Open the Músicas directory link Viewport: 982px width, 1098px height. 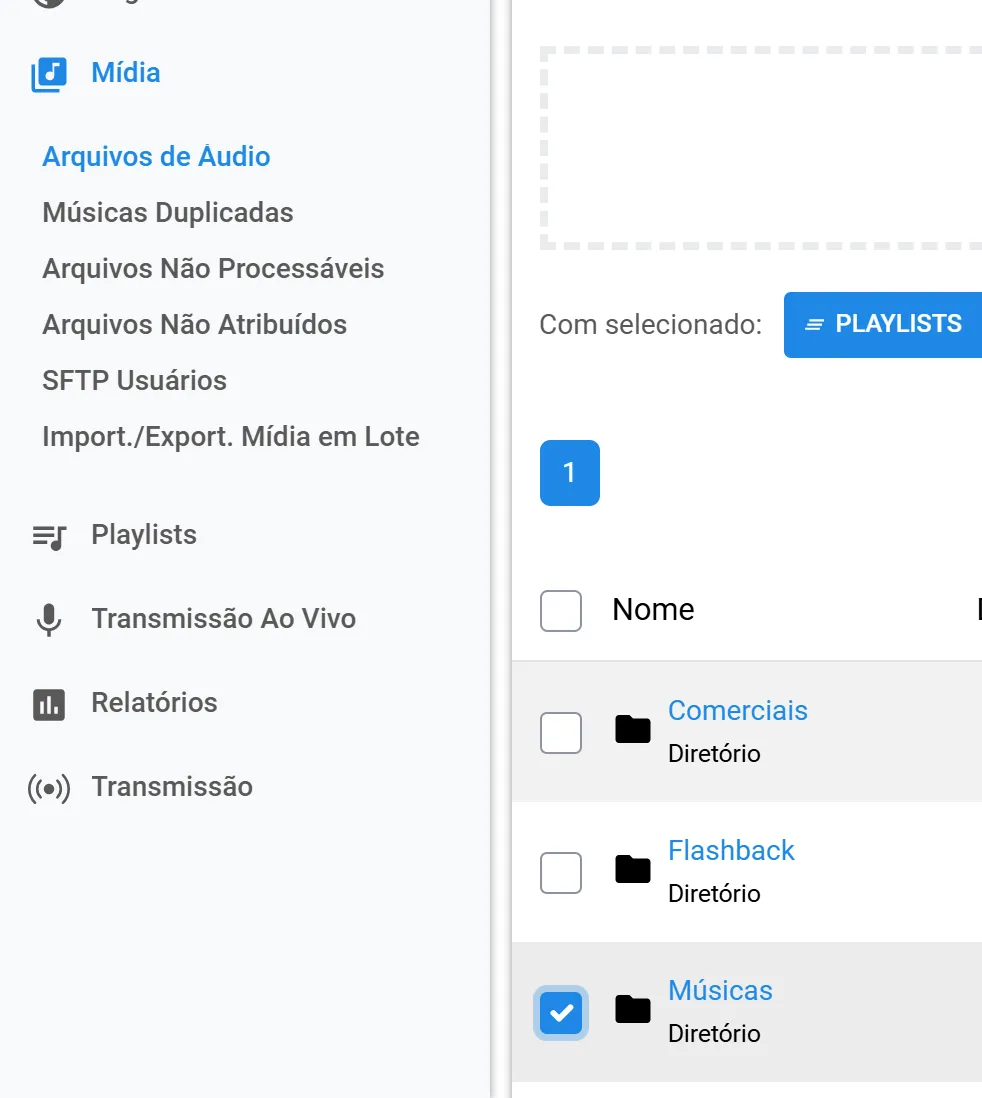click(720, 990)
